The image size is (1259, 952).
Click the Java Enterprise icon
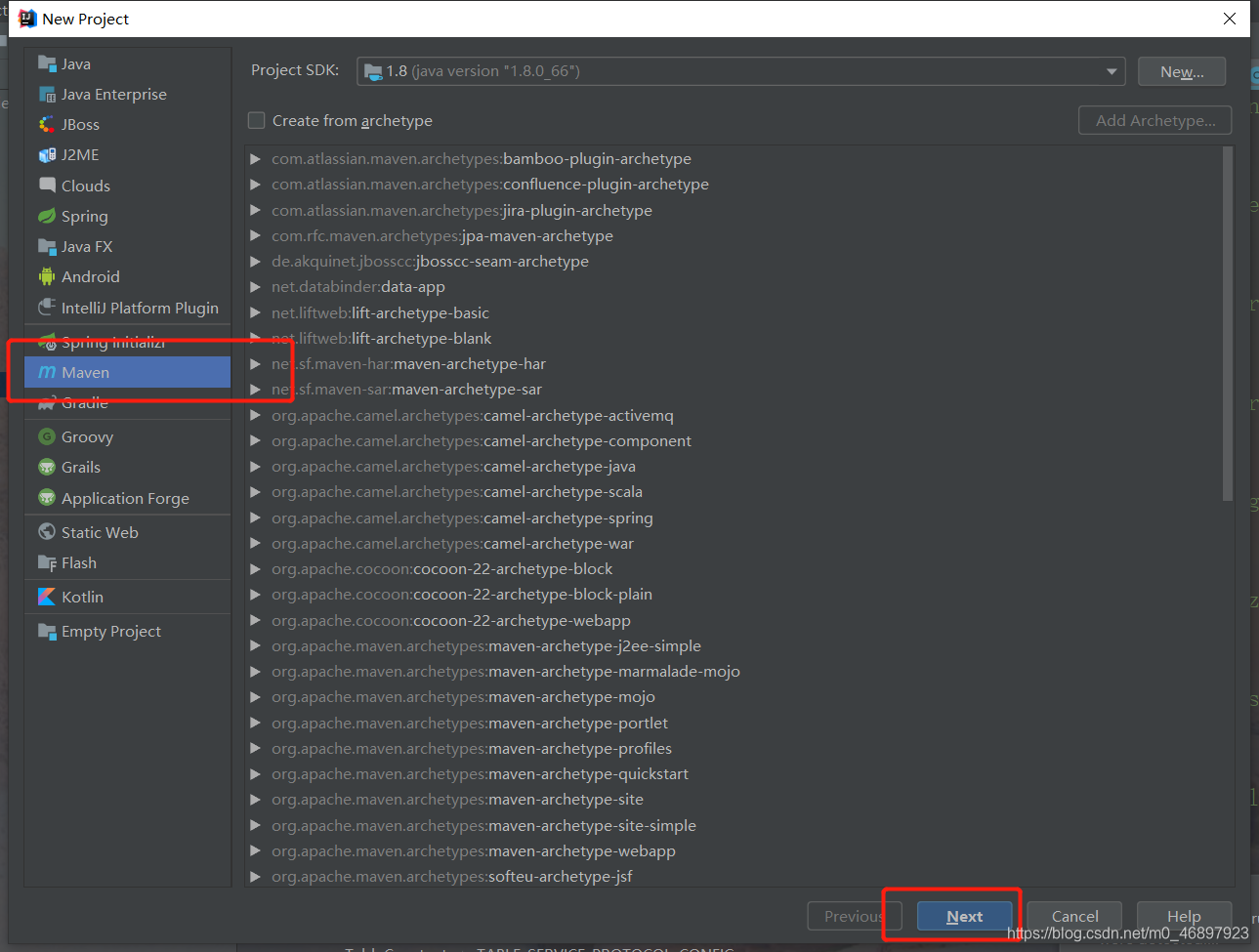[47, 94]
